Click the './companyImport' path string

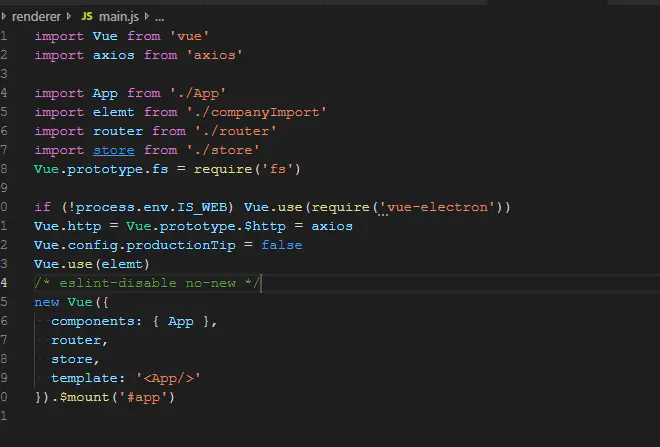(256, 112)
